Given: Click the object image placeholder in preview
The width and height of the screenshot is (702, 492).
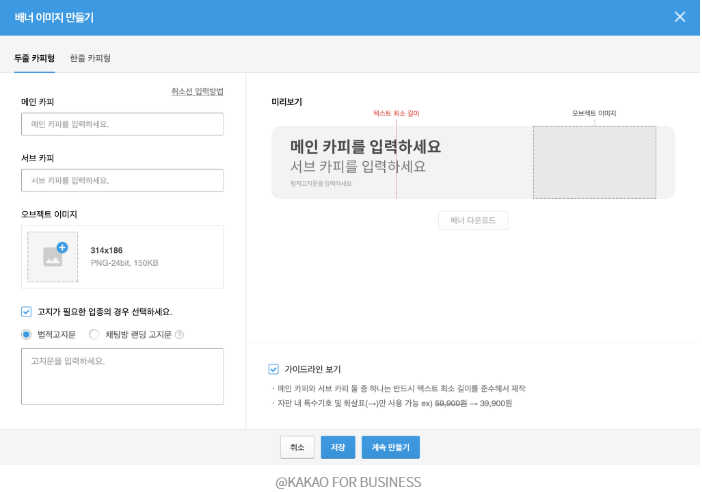Looking at the screenshot, I should click(x=595, y=163).
